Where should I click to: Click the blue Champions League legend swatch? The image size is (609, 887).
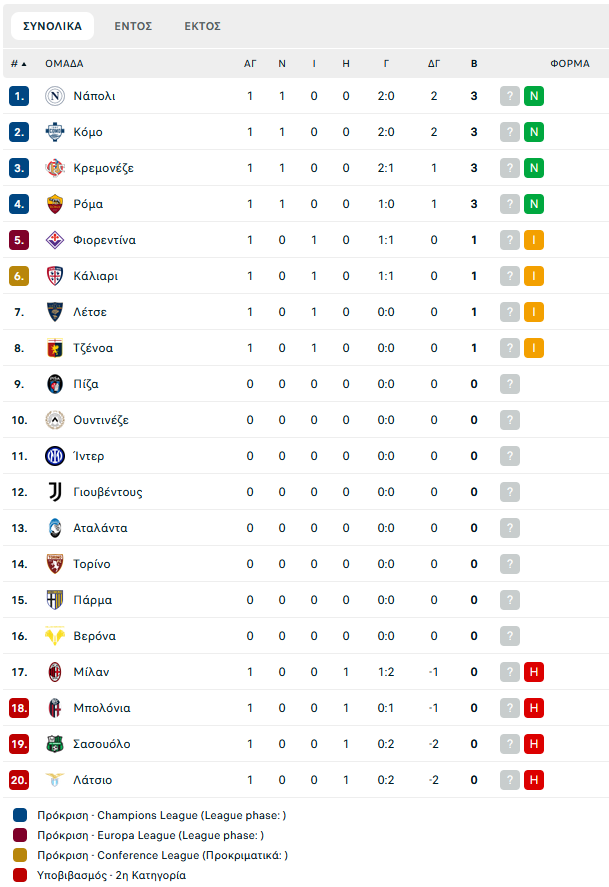[x=20, y=815]
